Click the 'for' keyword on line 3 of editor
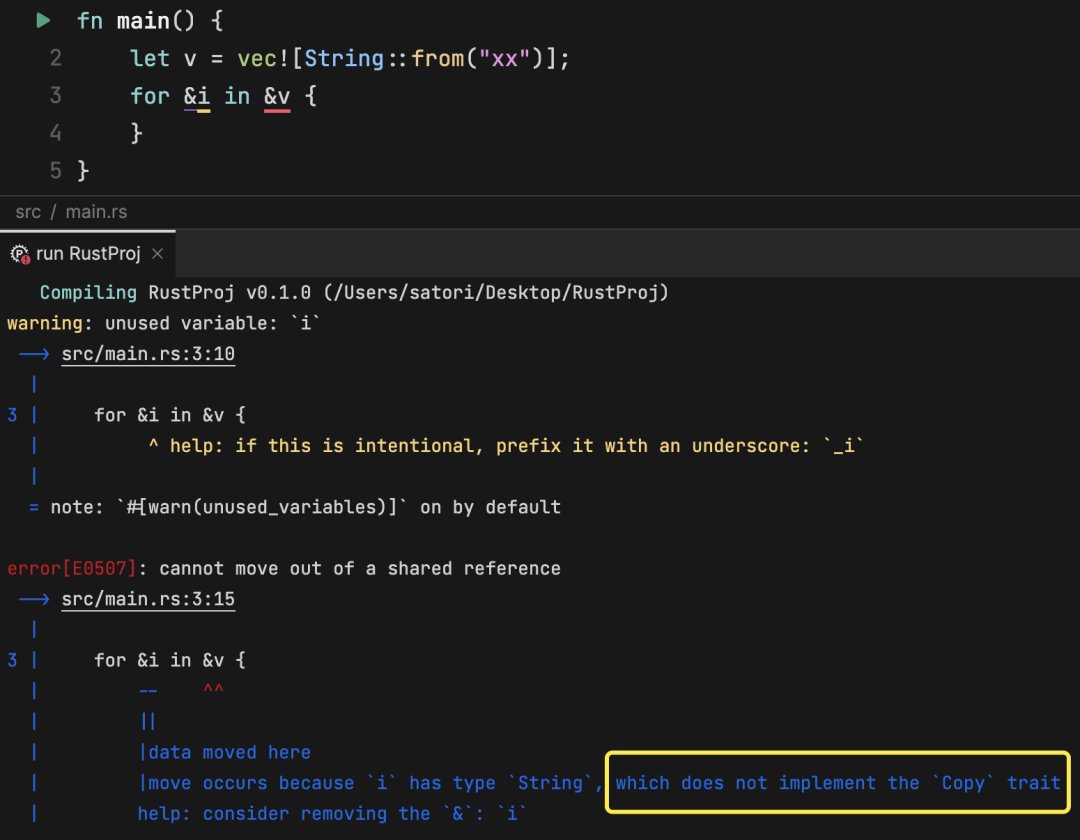The height and width of the screenshot is (840, 1080). tap(149, 96)
